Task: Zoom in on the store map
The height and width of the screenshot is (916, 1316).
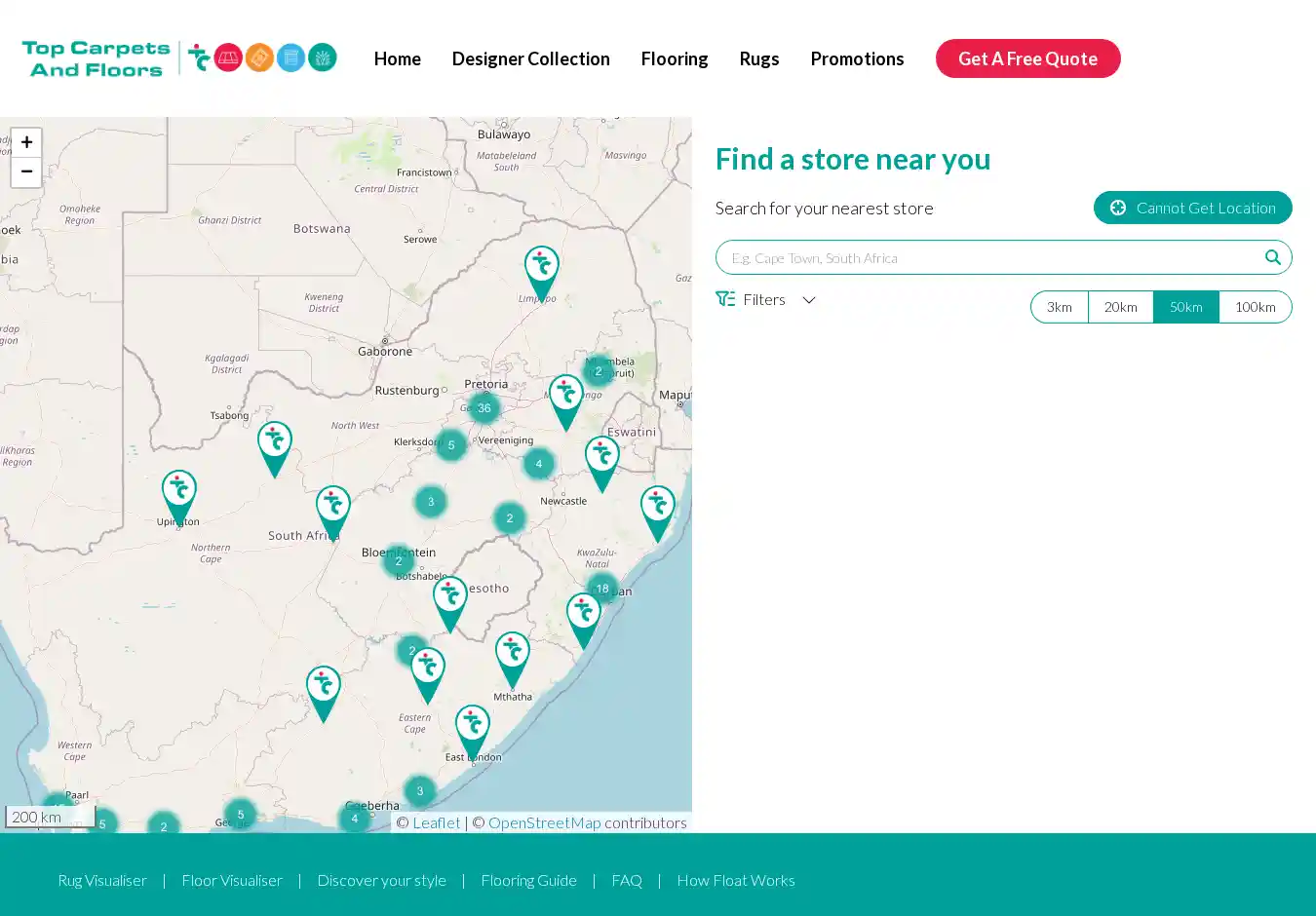Action: coord(26,142)
